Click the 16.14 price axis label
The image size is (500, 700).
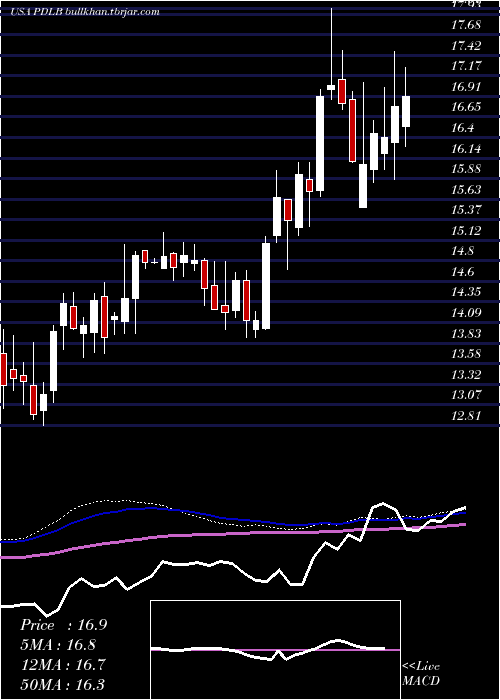coord(466,148)
